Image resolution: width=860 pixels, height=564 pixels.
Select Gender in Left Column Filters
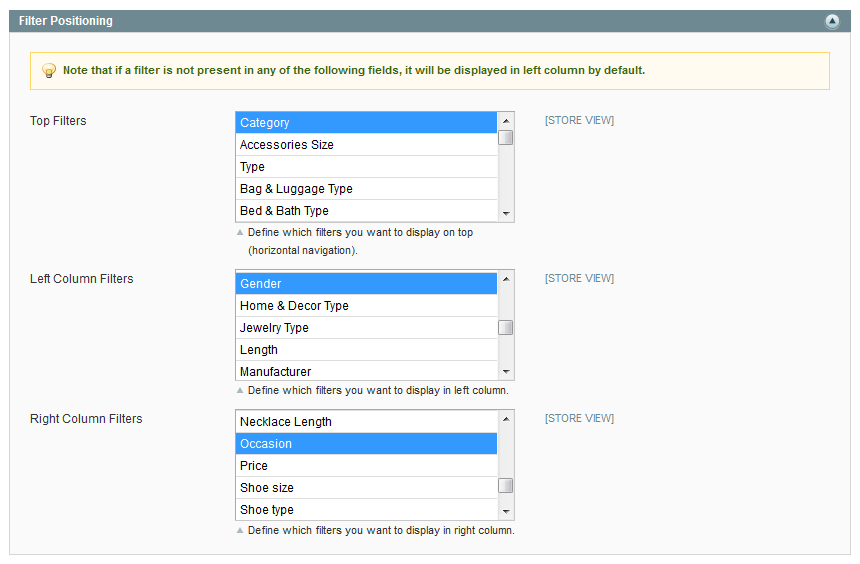pos(366,284)
